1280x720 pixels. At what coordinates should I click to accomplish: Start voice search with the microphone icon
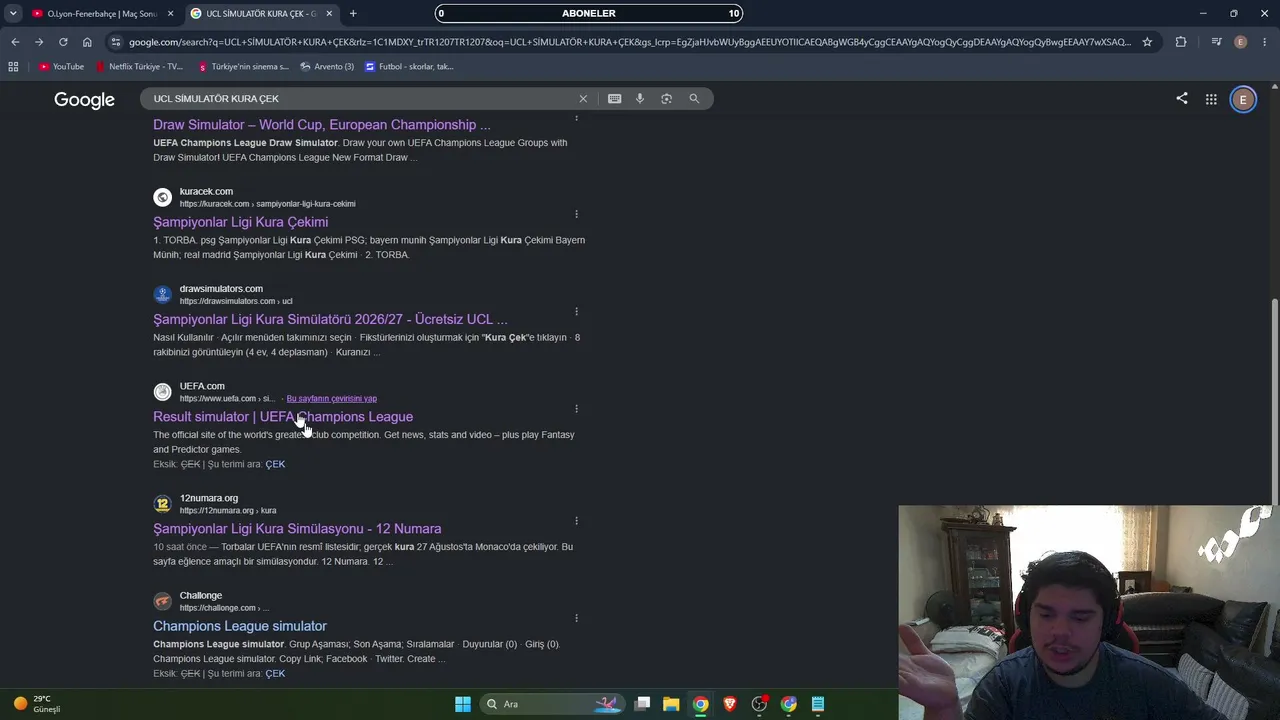coord(640,99)
